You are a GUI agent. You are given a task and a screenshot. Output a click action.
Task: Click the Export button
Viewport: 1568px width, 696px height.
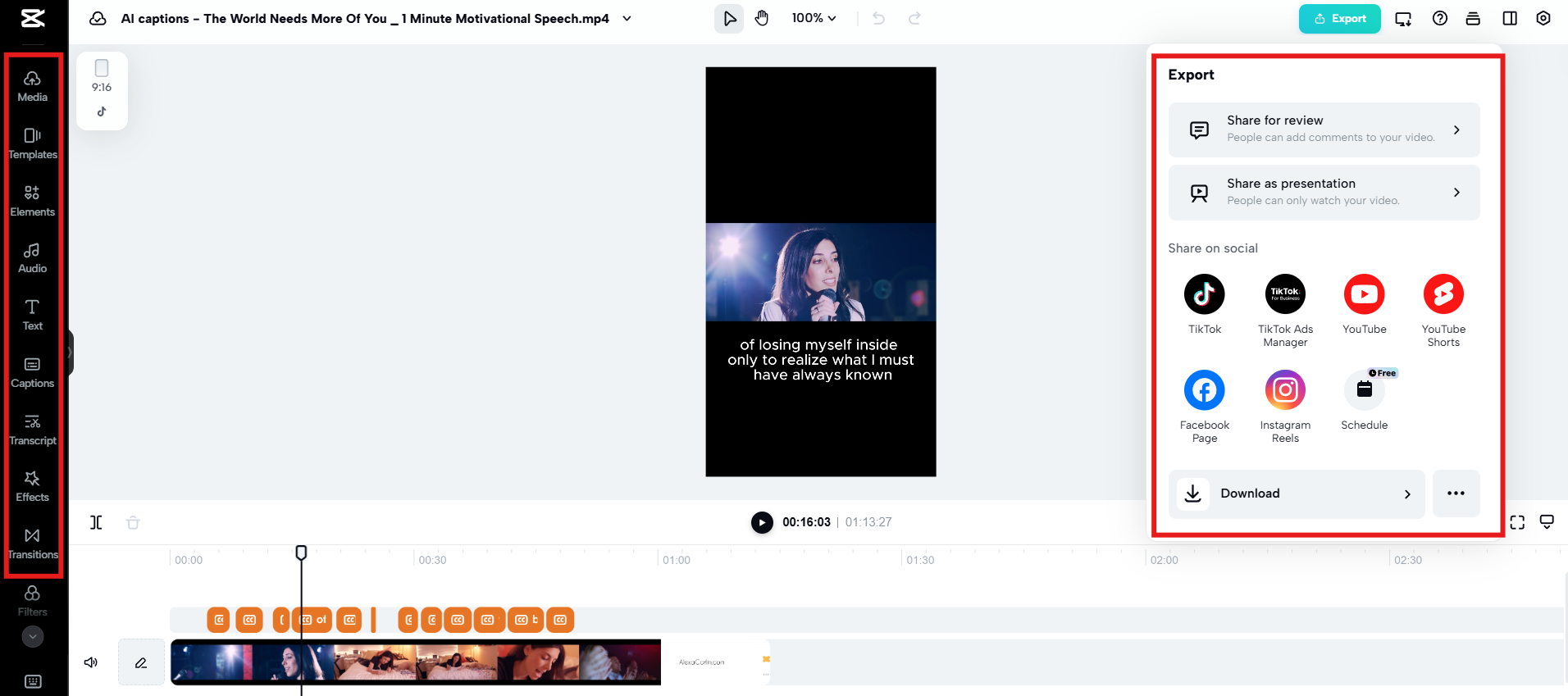[x=1340, y=19]
